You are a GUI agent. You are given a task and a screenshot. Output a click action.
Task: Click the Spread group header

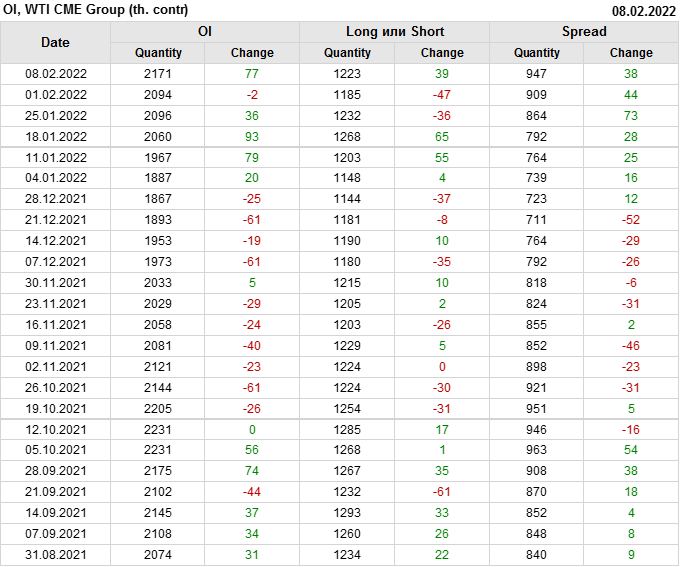583,31
